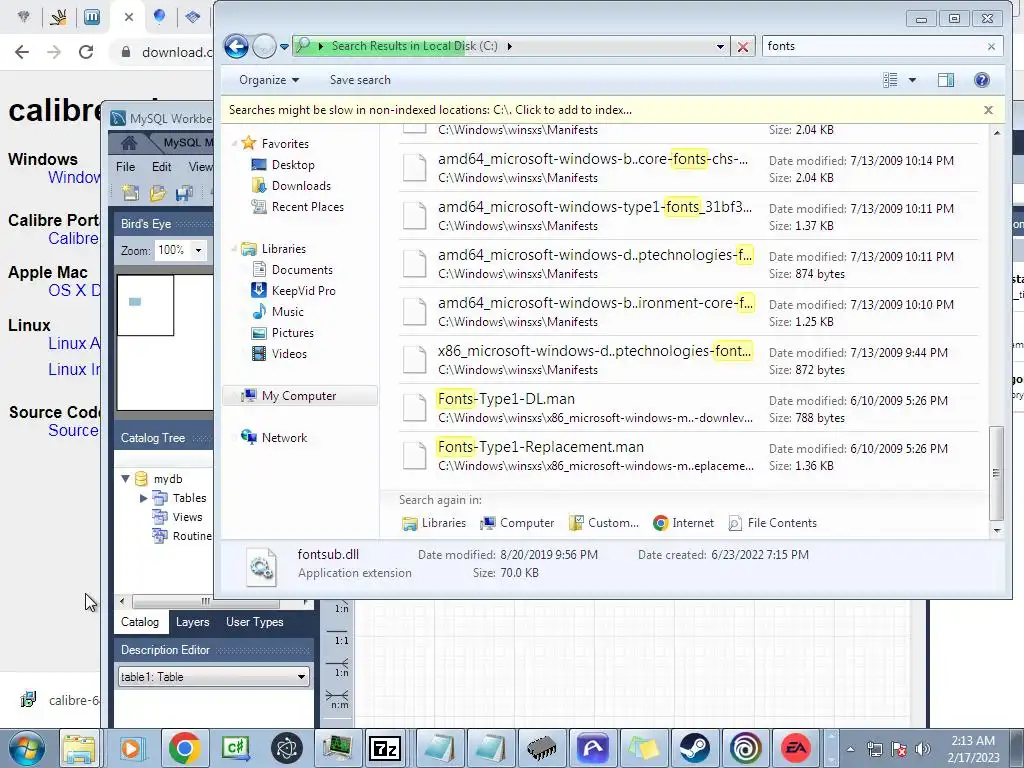Open Edit menu in MySQL Workbench
The height and width of the screenshot is (768, 1024).
[161, 167]
